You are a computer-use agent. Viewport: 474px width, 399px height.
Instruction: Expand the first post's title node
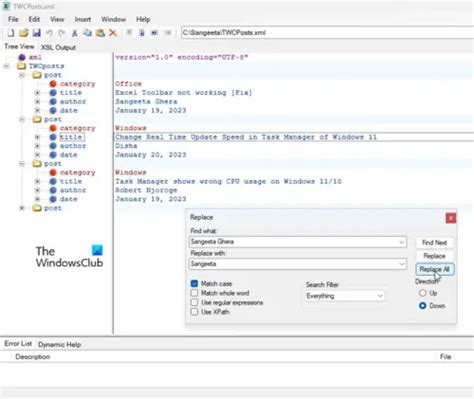click(x=38, y=93)
